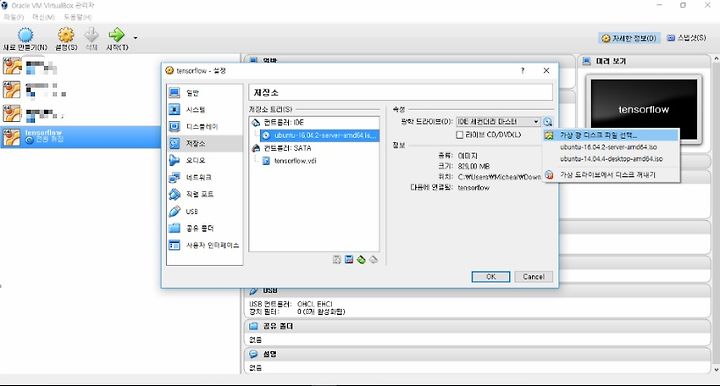The height and width of the screenshot is (386, 720).
Task: Open 공유 폴더 settings category in dialog
Action: click(x=204, y=228)
